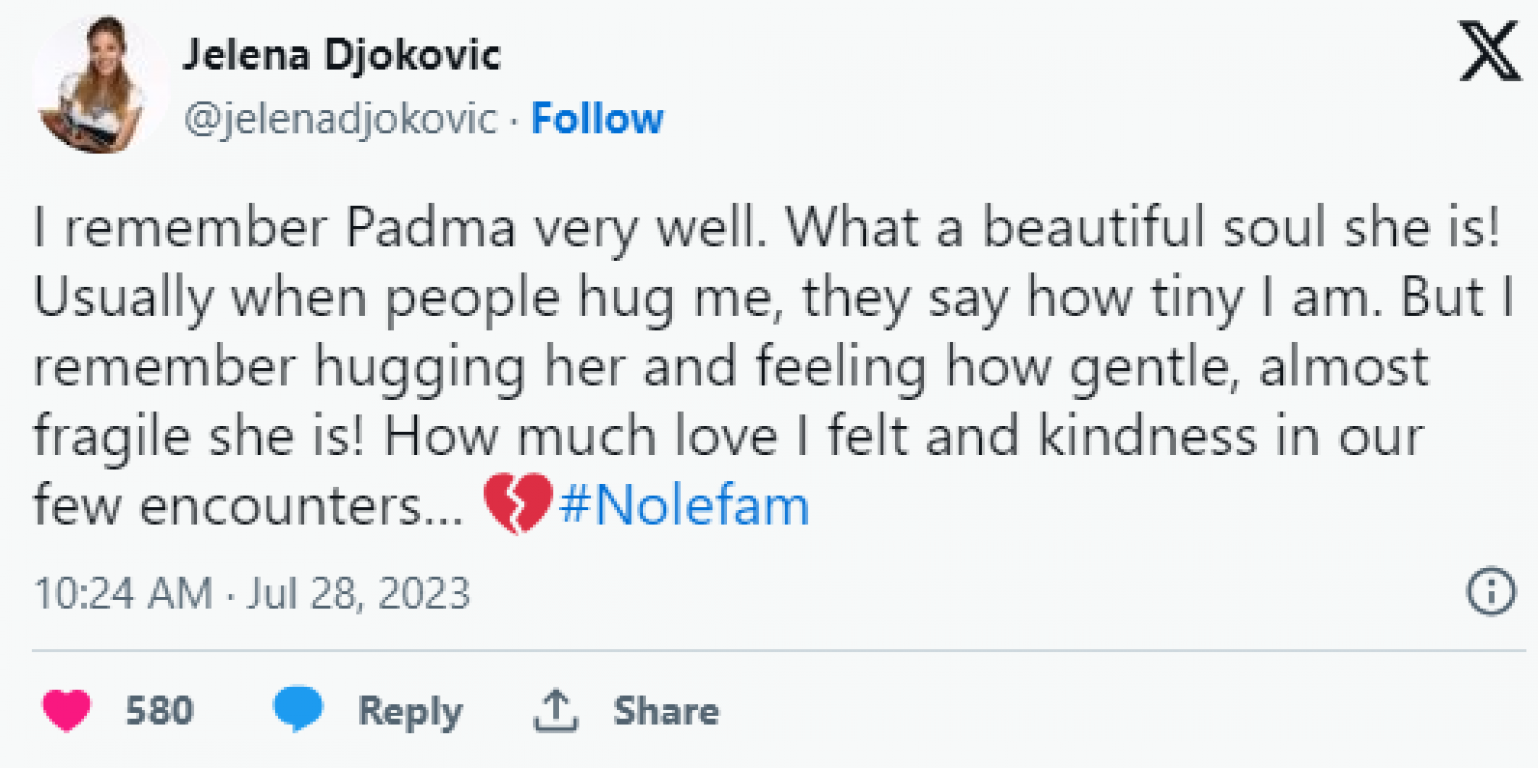
Task: Click the share upload arrow icon
Action: tap(556, 710)
